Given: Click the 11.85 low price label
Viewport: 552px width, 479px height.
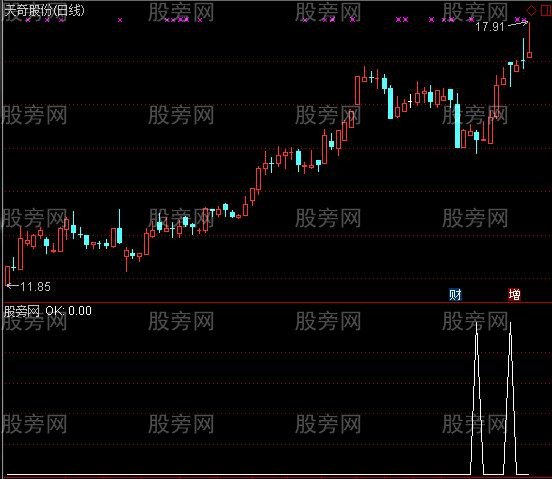Looking at the screenshot, I should 35,287.
